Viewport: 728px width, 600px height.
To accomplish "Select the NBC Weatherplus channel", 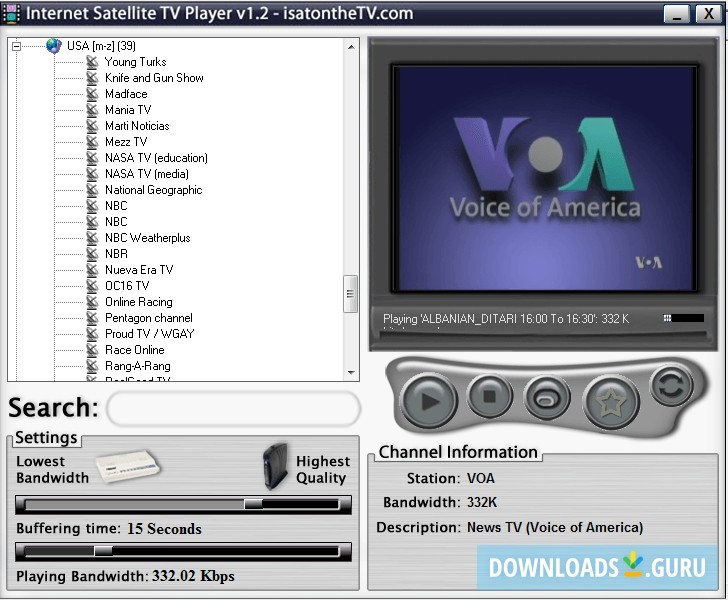I will pyautogui.click(x=147, y=238).
